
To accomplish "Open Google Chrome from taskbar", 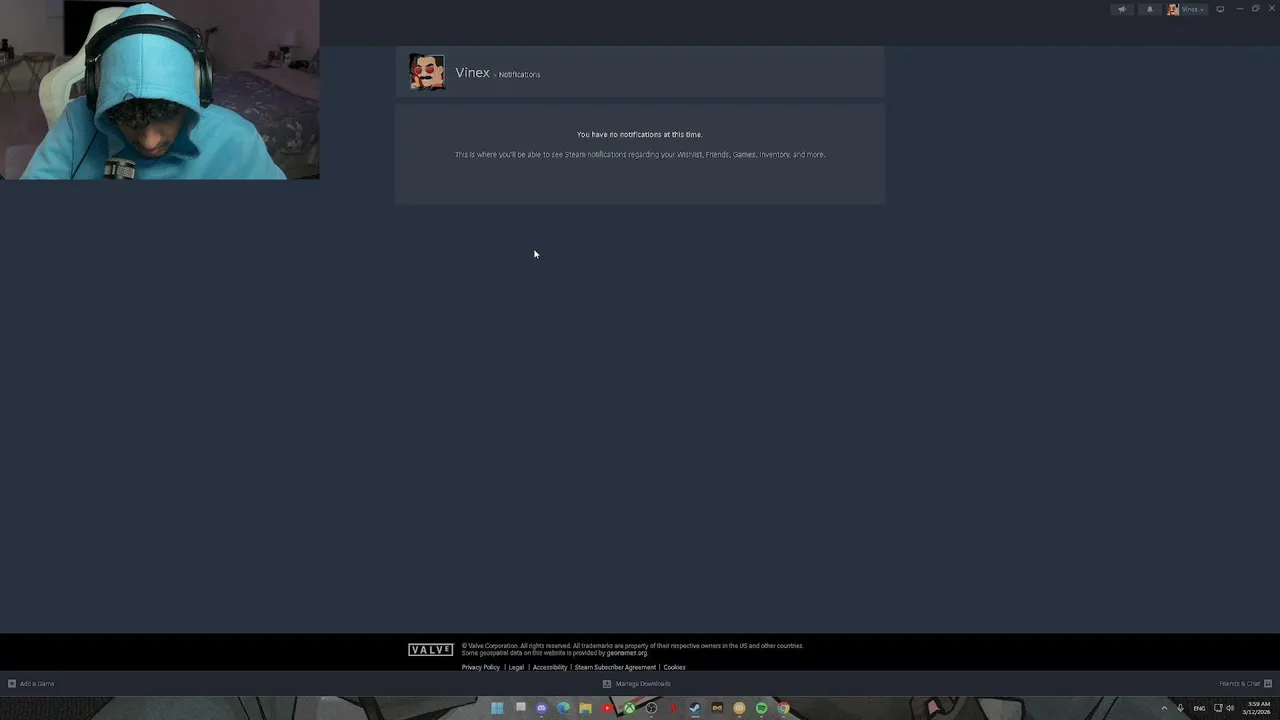I will coord(783,708).
